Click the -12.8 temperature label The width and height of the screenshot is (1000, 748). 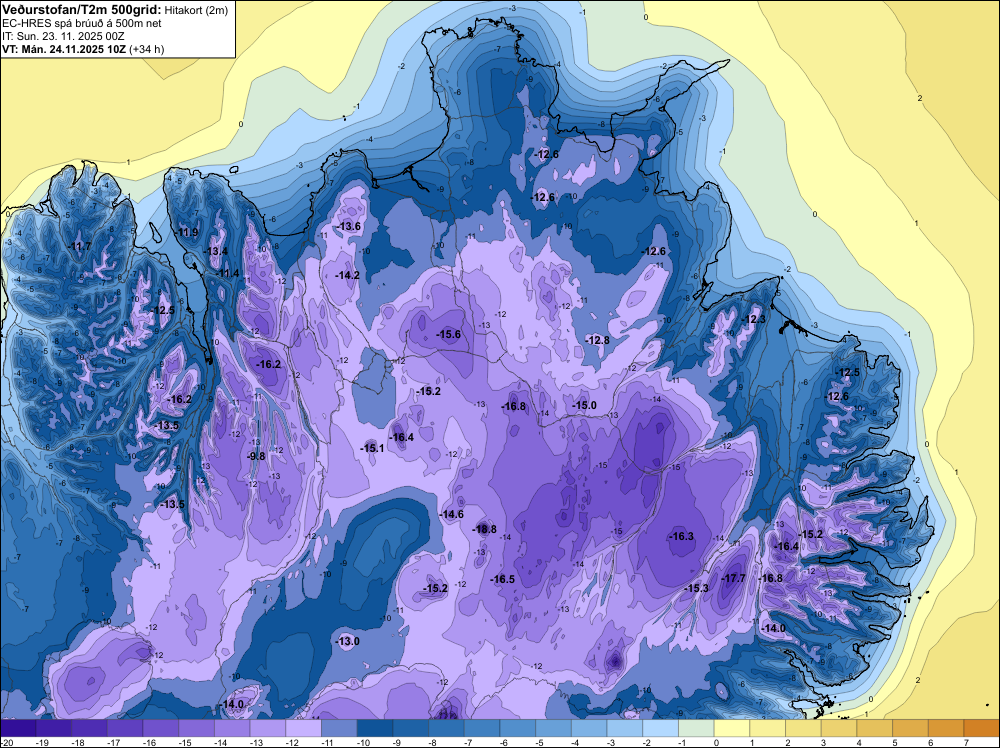pos(598,341)
